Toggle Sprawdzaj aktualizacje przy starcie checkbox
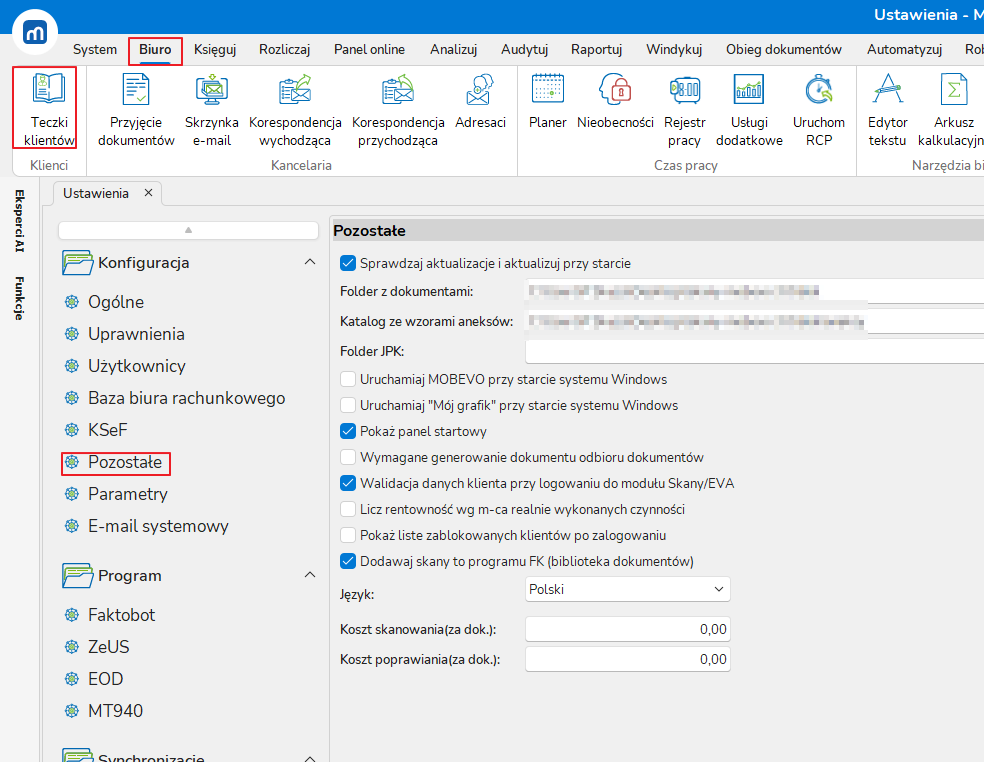This screenshot has height=762, width=984. (348, 263)
